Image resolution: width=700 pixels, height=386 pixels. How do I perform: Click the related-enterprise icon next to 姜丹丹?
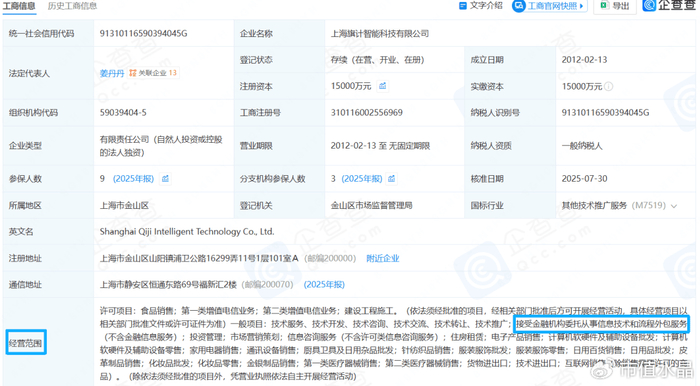(x=133, y=73)
